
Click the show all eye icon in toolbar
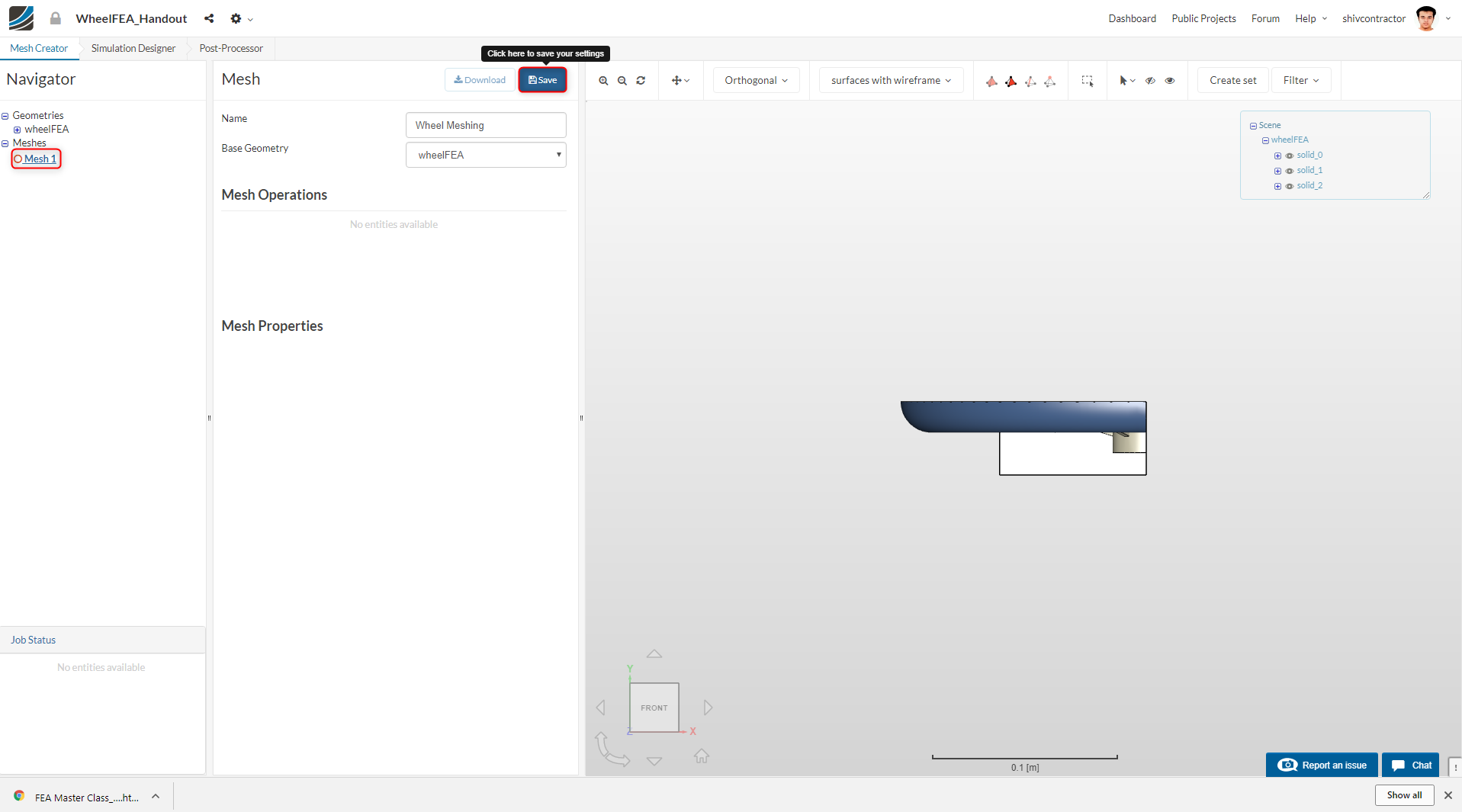(1170, 81)
